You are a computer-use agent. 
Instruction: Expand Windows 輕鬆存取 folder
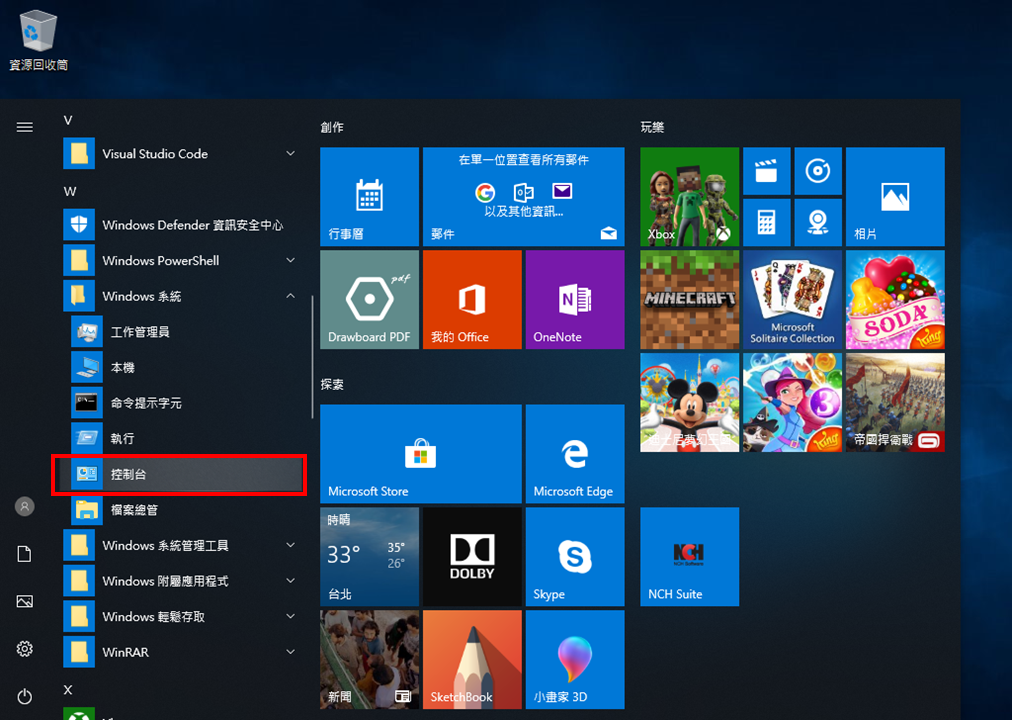[x=181, y=617]
